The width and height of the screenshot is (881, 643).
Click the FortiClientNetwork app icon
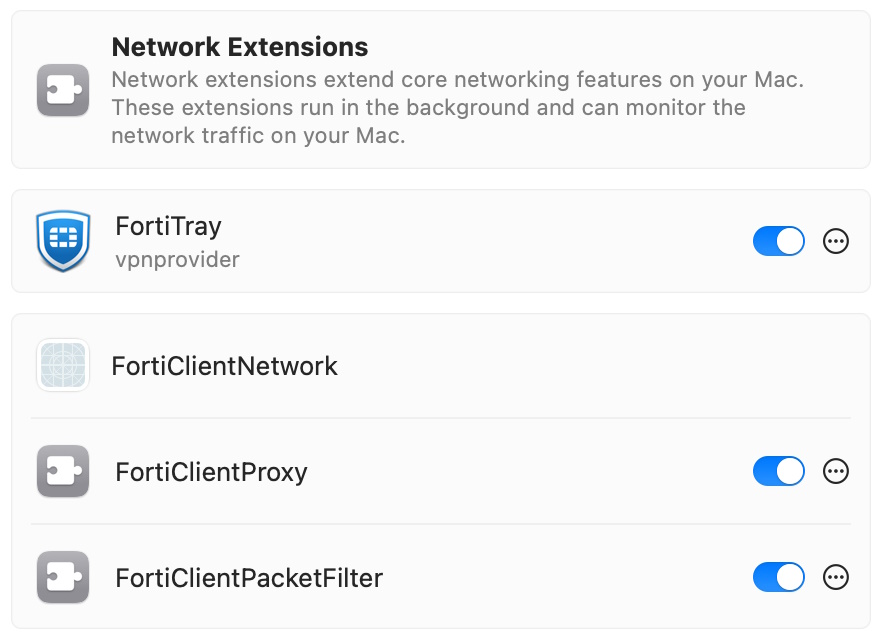tap(63, 365)
